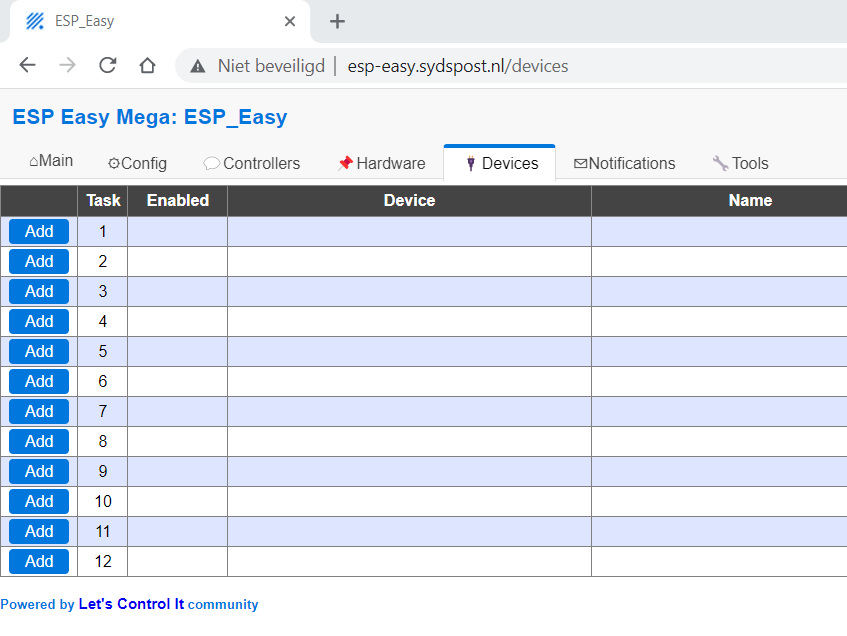Image resolution: width=847 pixels, height=636 pixels.
Task: Add a device to task 12
Action: (39, 561)
